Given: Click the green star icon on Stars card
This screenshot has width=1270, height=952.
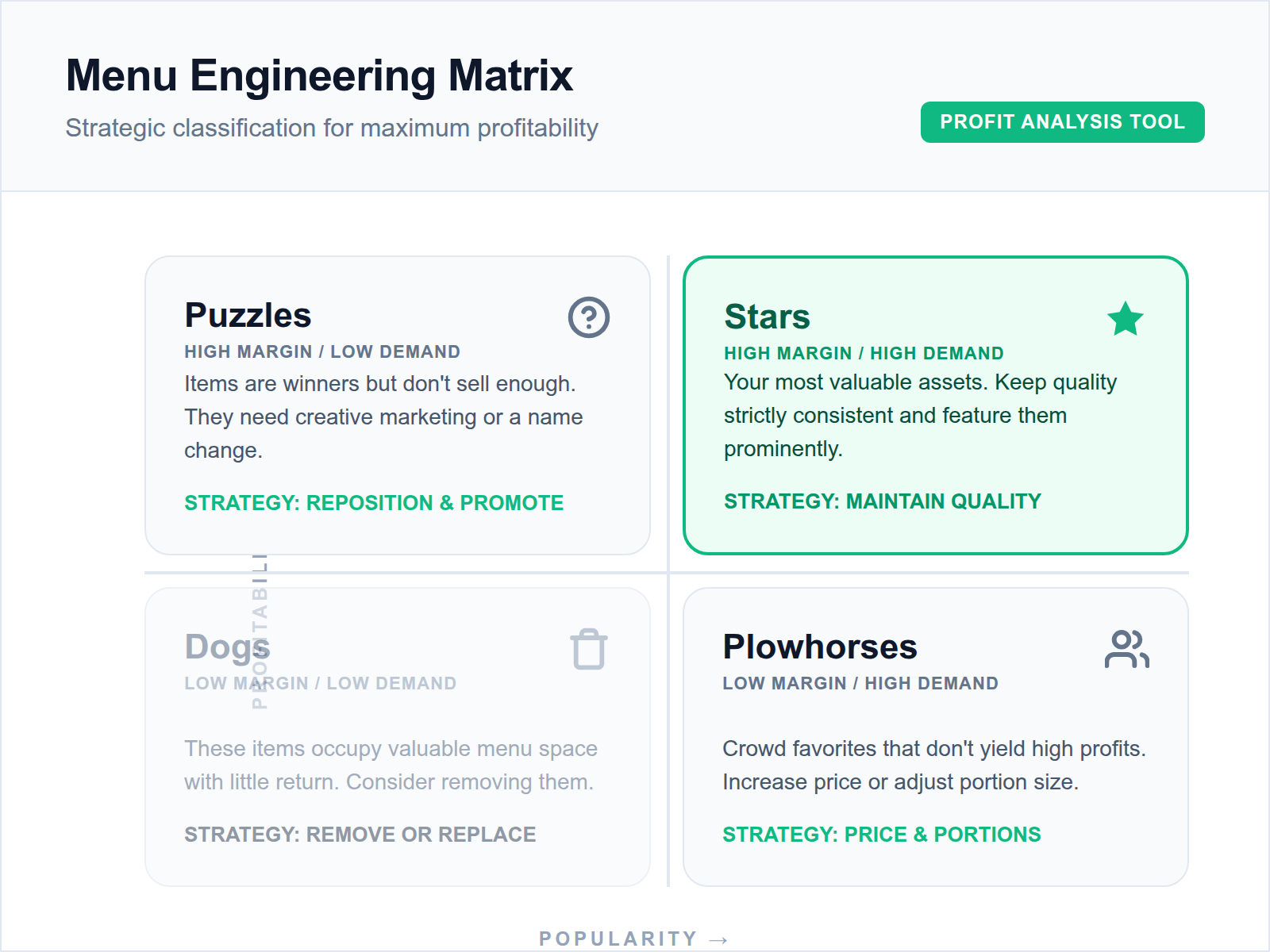Looking at the screenshot, I should 1125,319.
